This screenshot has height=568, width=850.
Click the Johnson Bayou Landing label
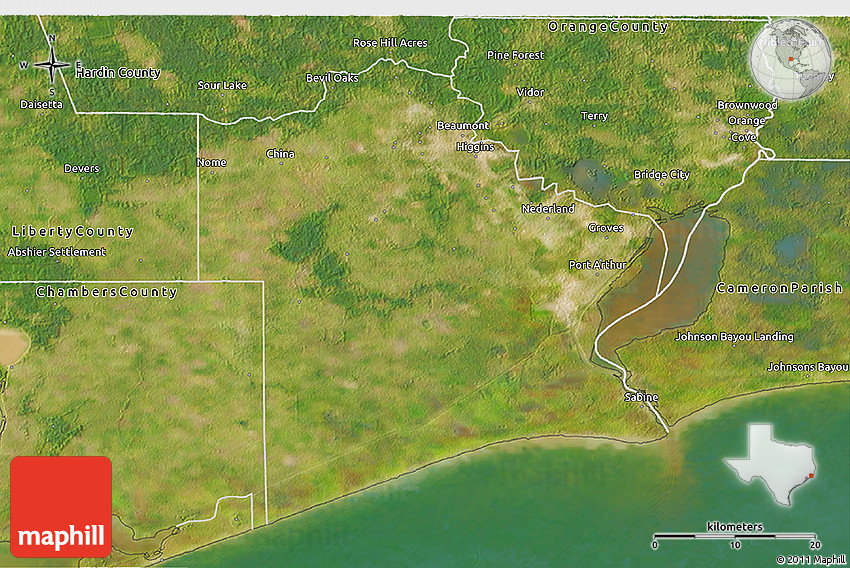pyautogui.click(x=734, y=337)
